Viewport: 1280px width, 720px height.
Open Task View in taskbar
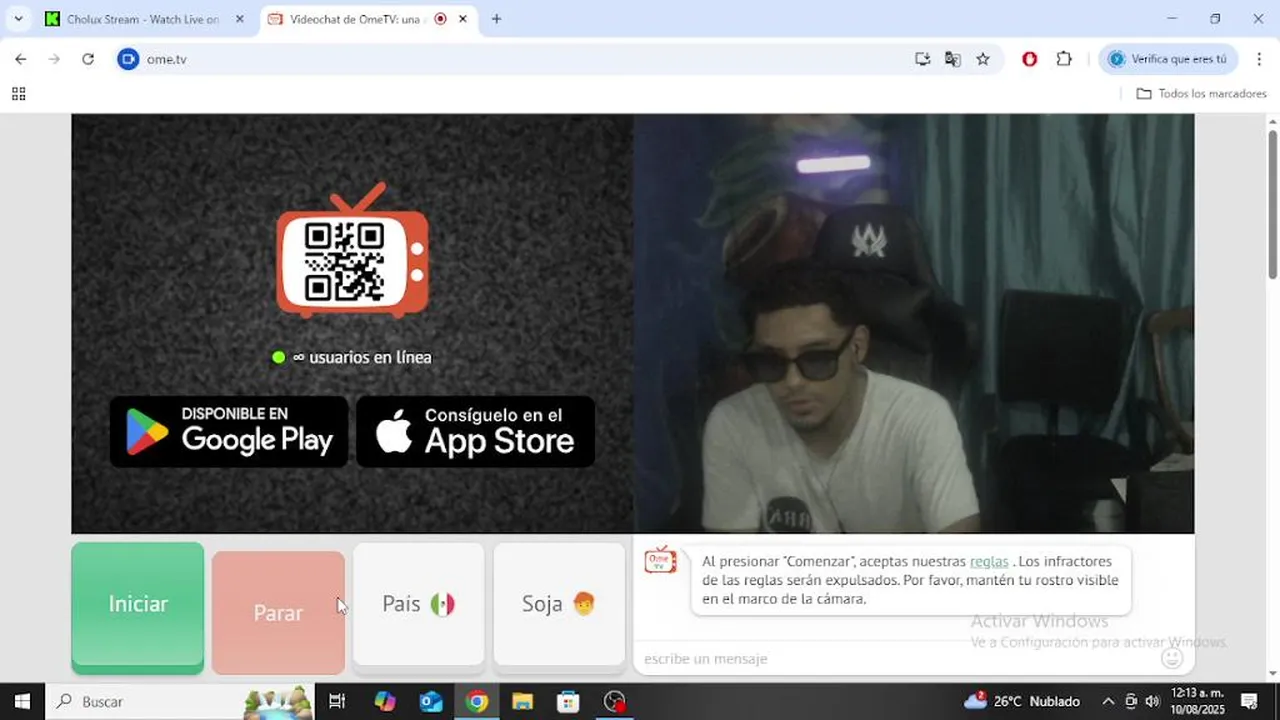click(337, 702)
